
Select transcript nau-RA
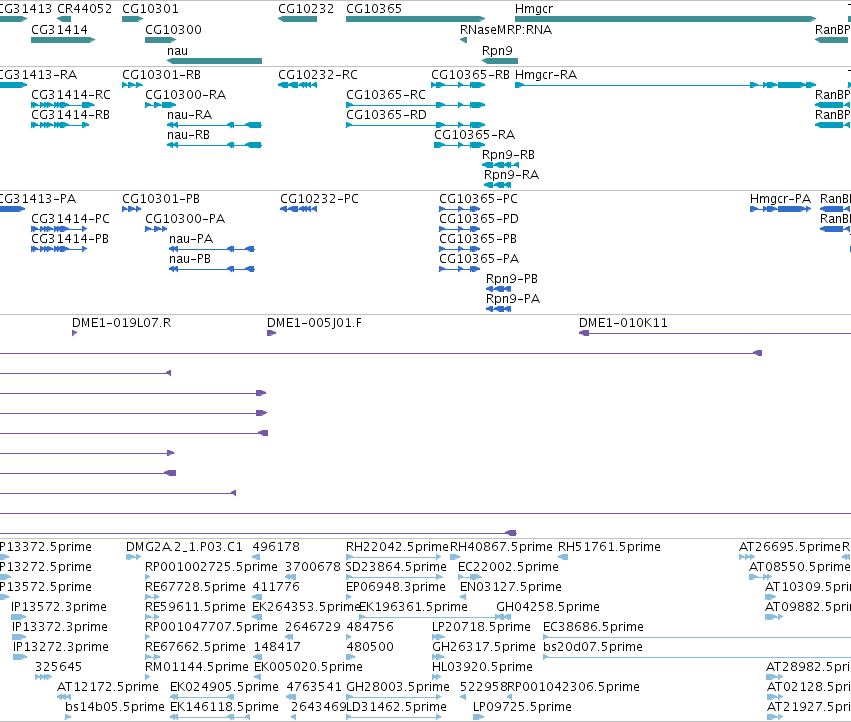pos(214,125)
